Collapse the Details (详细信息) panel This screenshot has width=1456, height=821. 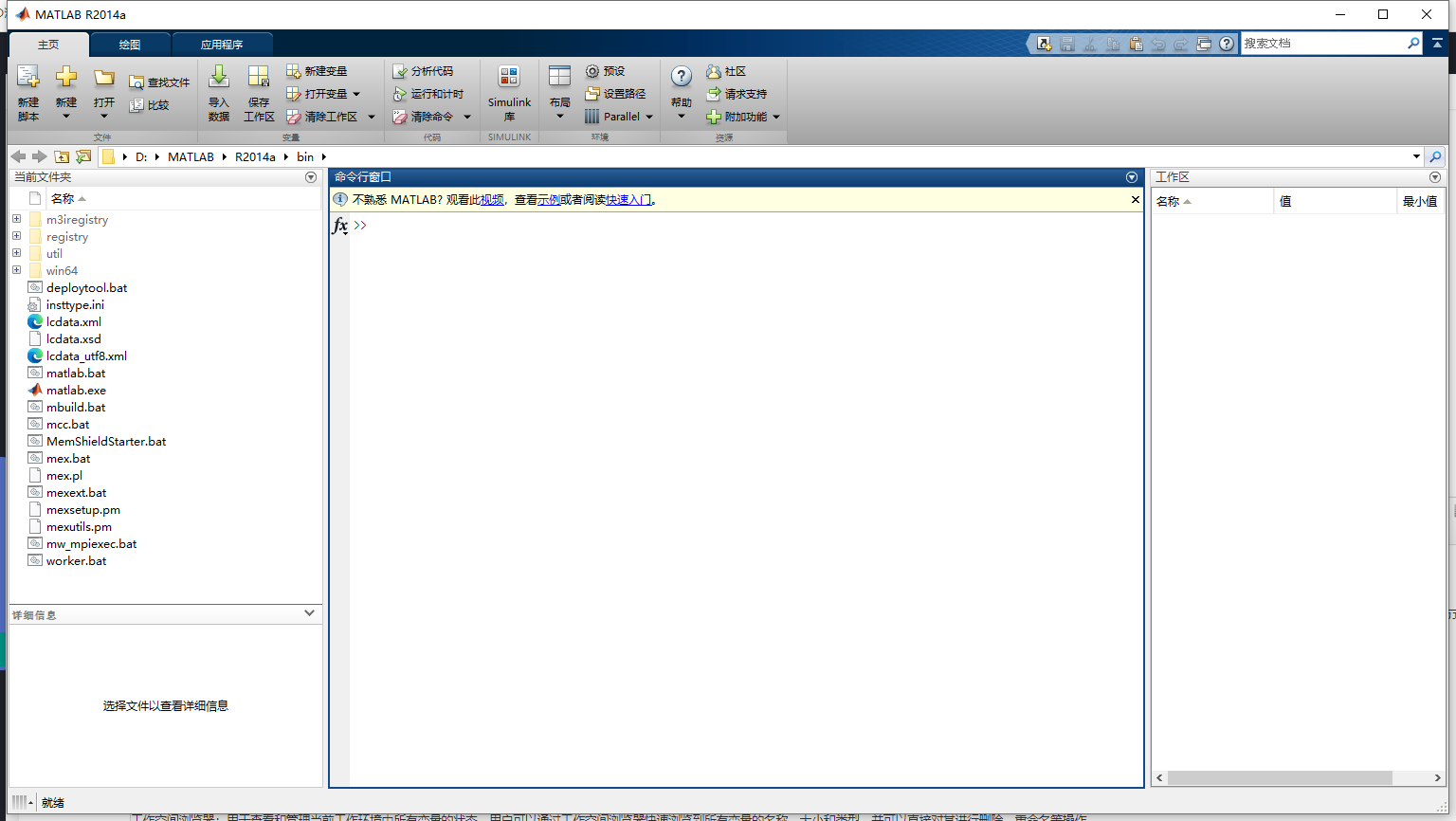pos(309,613)
